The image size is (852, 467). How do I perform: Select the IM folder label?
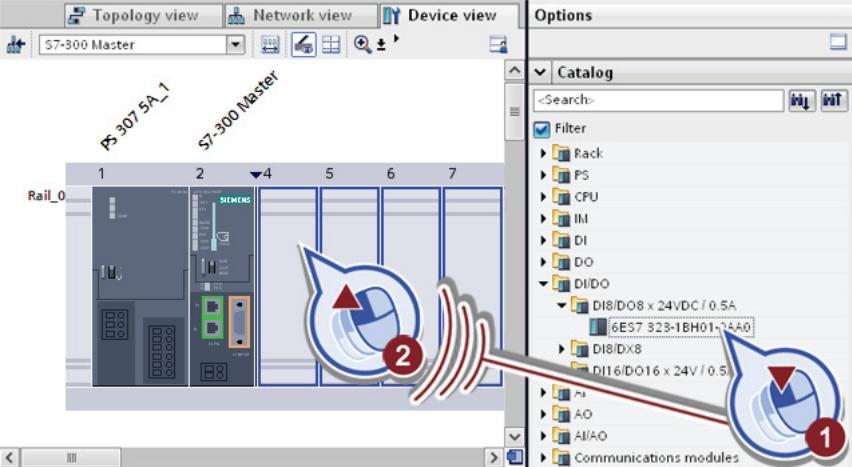[581, 219]
